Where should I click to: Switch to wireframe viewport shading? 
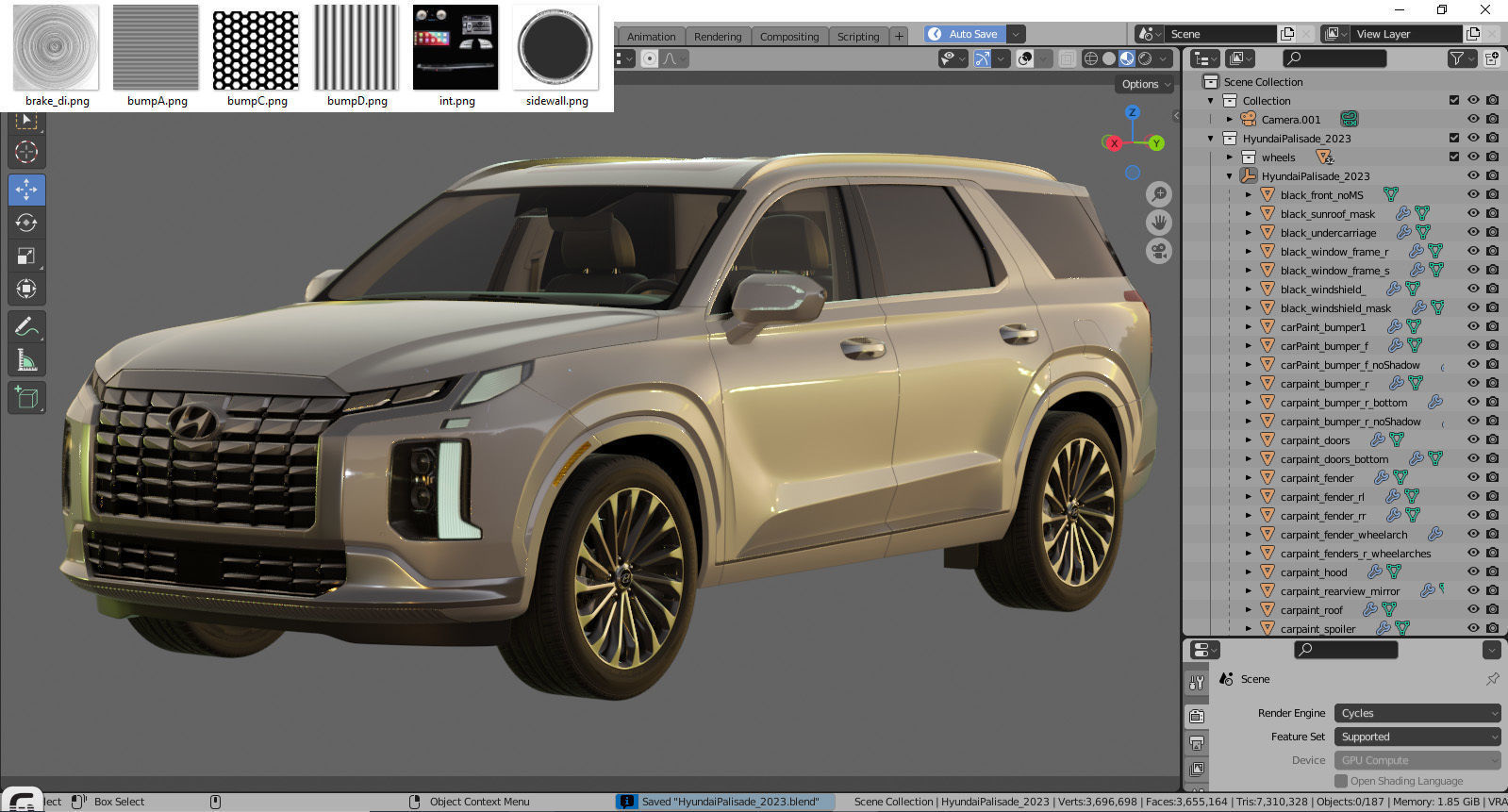1091,58
